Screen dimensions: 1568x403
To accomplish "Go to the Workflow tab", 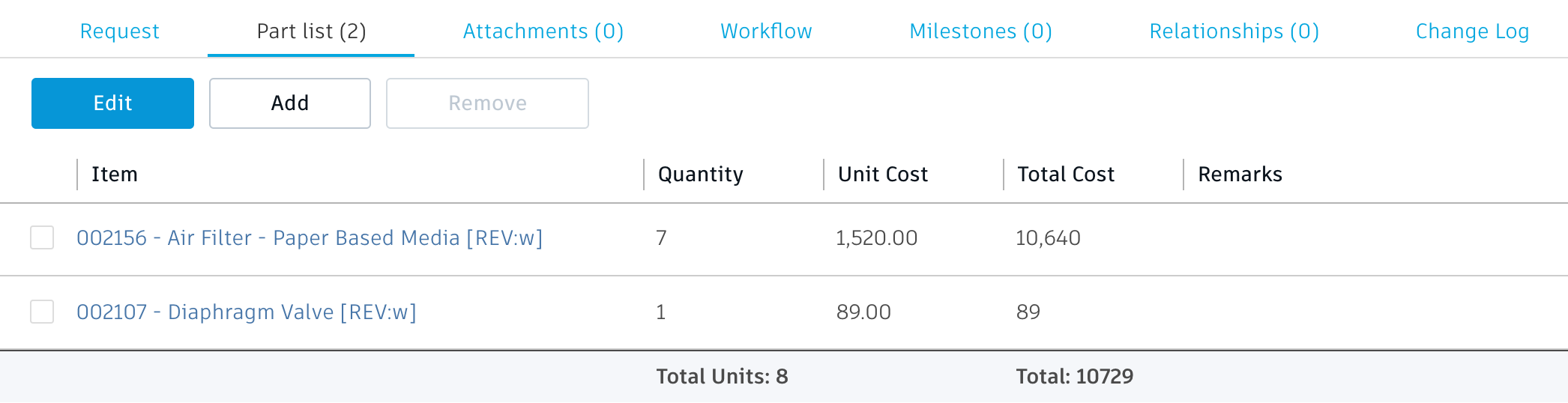I will pos(766,31).
